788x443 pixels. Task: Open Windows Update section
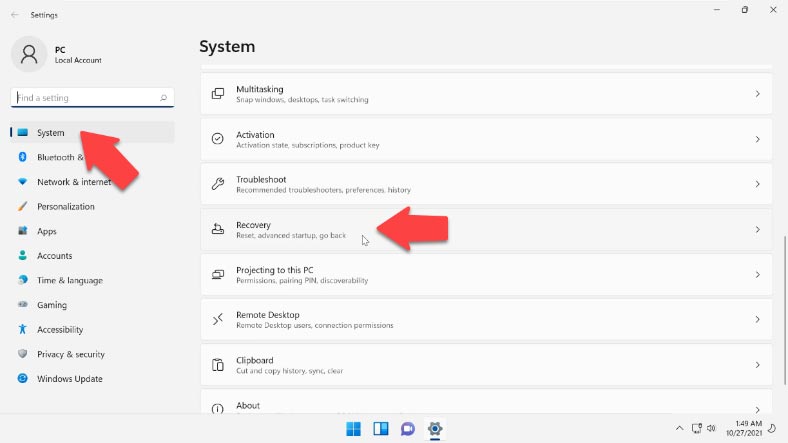click(x=92, y=379)
